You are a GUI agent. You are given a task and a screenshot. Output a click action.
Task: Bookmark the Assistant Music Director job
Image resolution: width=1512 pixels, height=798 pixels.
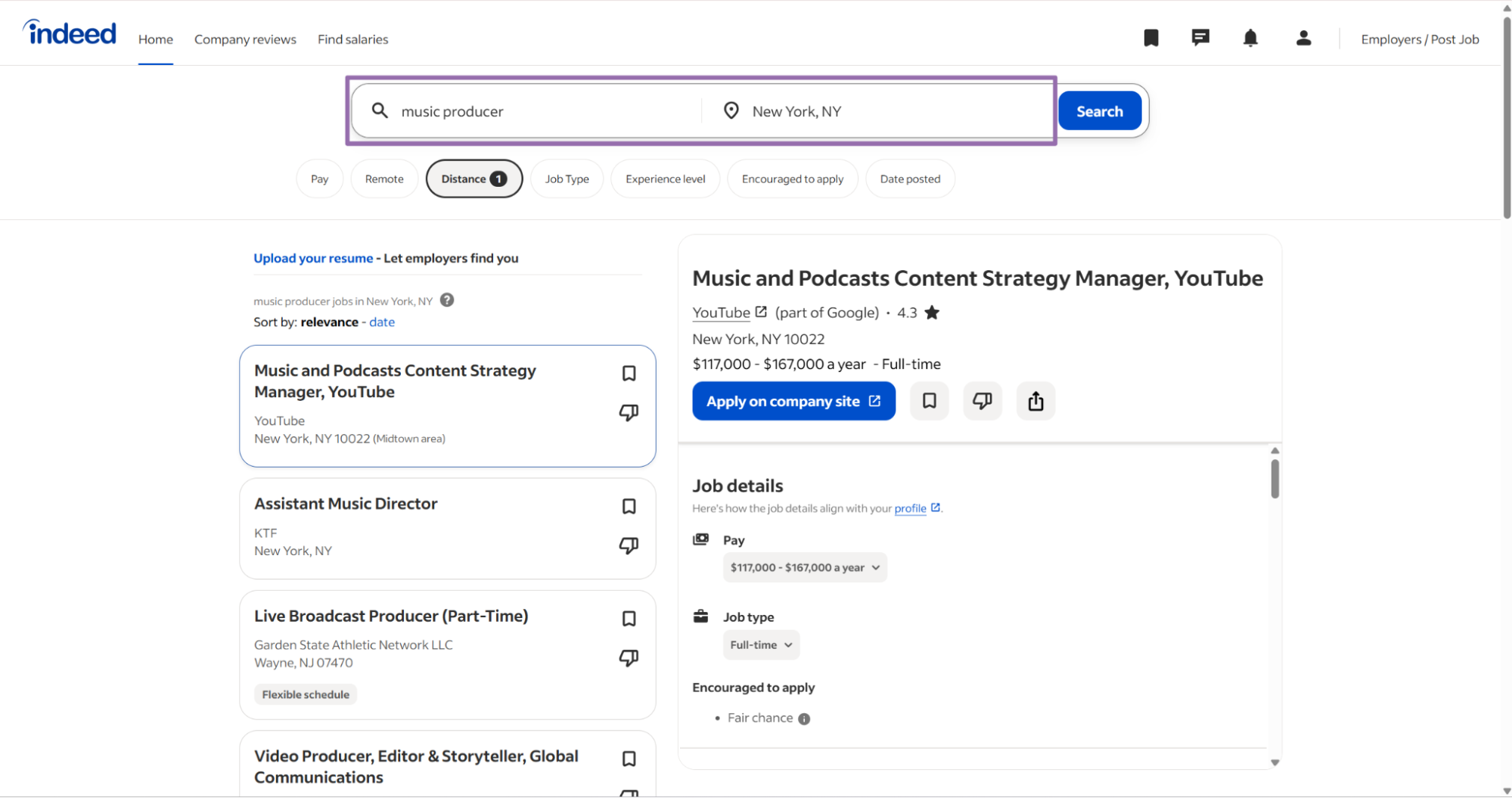(629, 506)
